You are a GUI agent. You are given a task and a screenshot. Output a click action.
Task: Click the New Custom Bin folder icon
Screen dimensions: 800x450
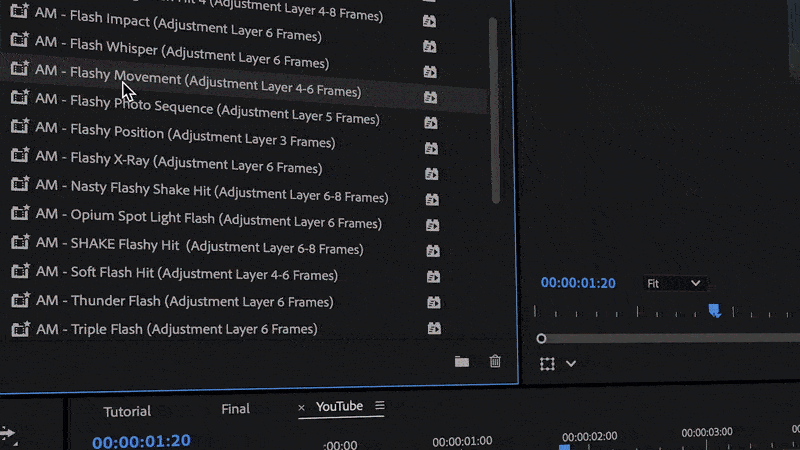pos(461,362)
